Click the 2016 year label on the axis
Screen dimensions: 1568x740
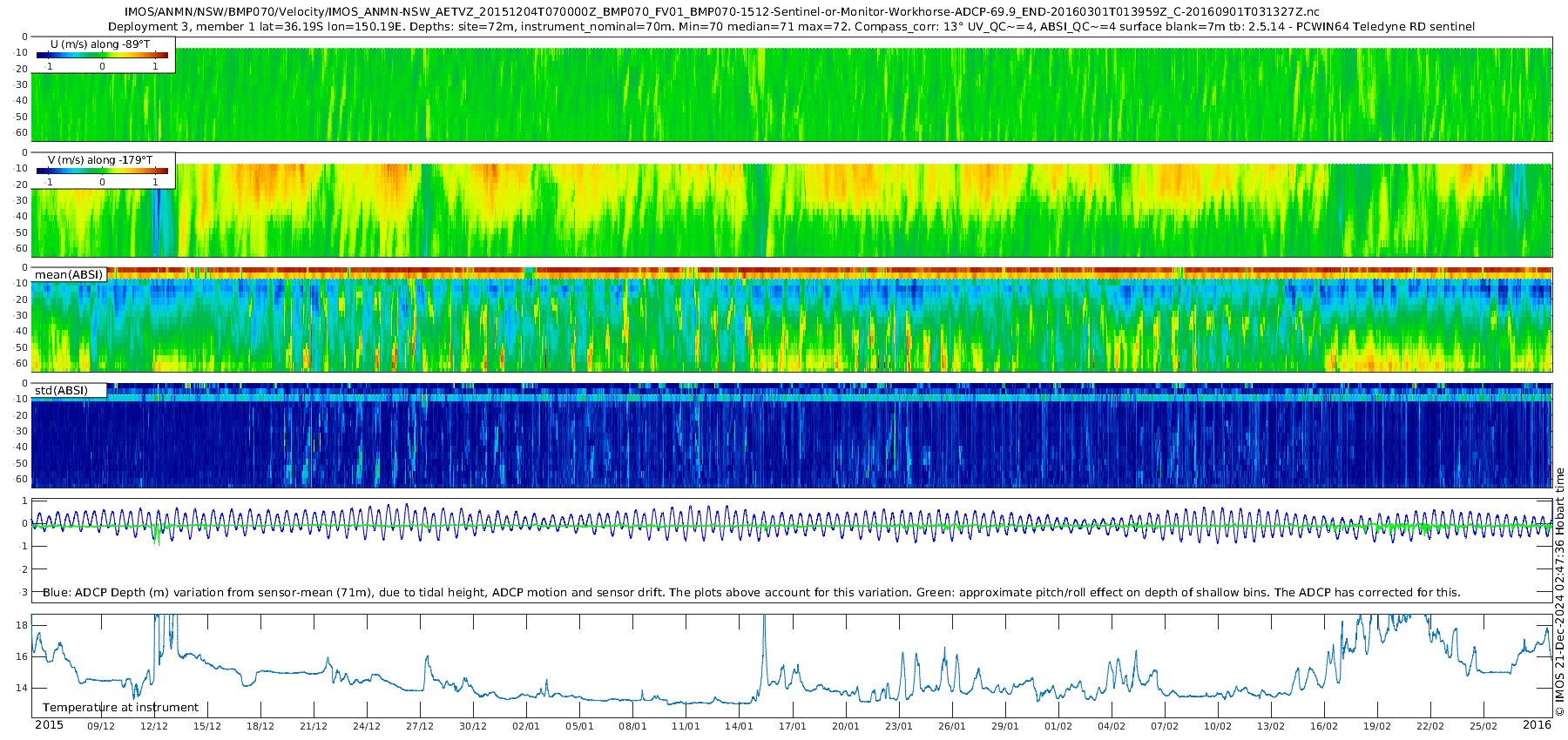[1537, 725]
